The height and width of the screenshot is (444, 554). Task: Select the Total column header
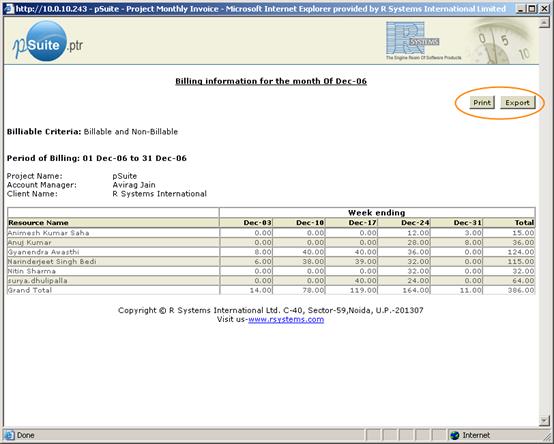pyautogui.click(x=509, y=223)
